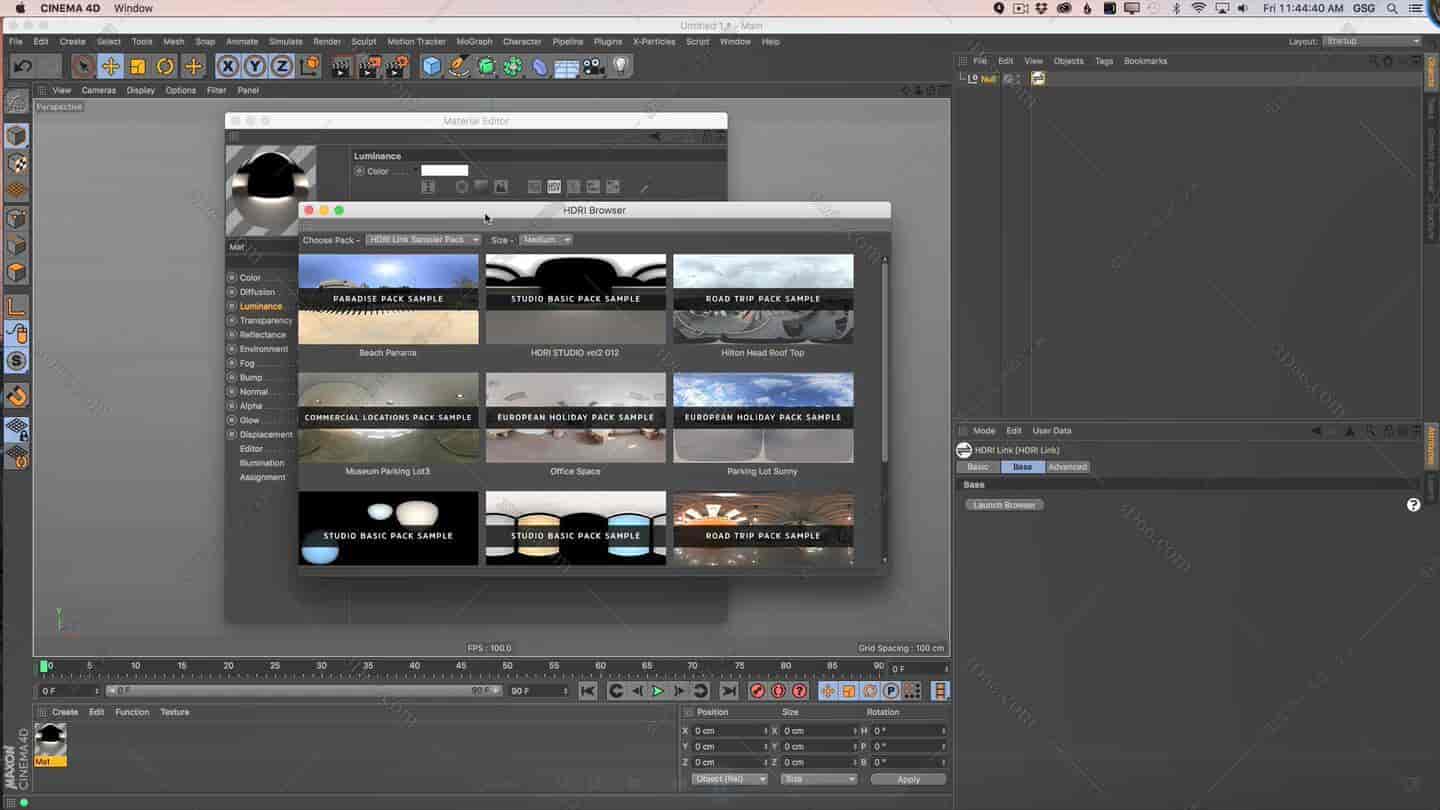Switch to the Advanced tab in attributes
1440x810 pixels.
click(x=1067, y=466)
